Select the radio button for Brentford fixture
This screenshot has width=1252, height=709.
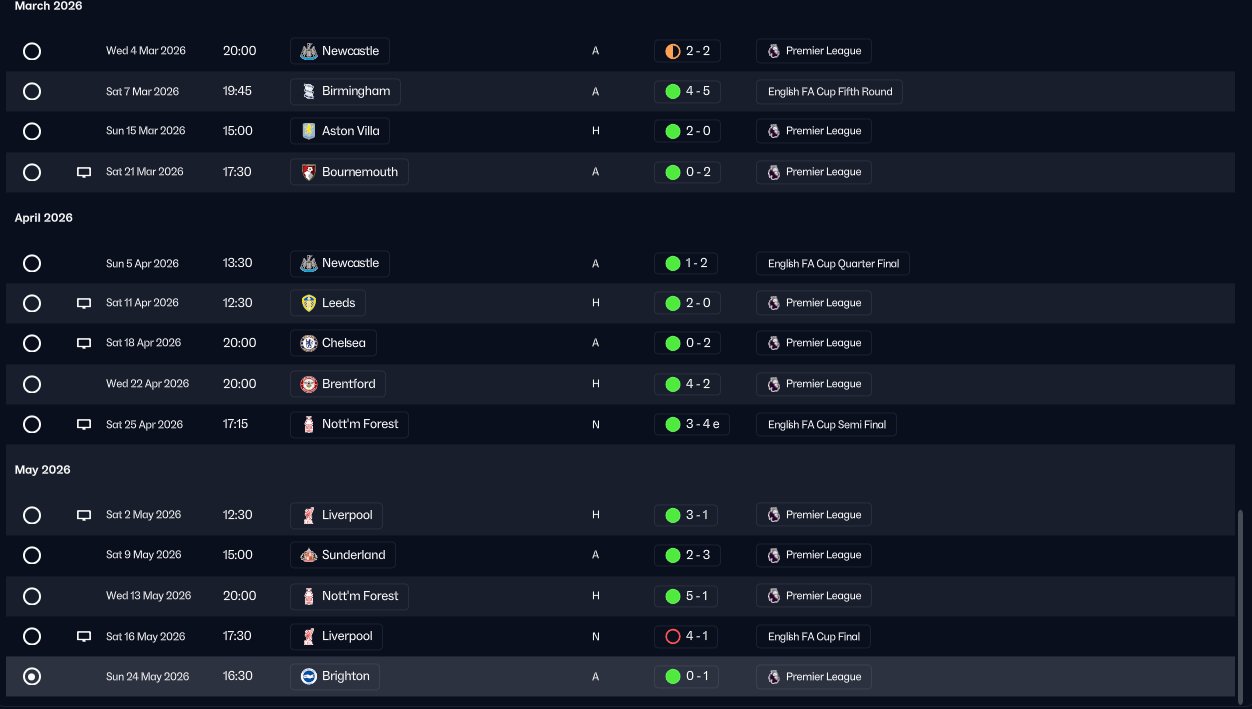[32, 384]
